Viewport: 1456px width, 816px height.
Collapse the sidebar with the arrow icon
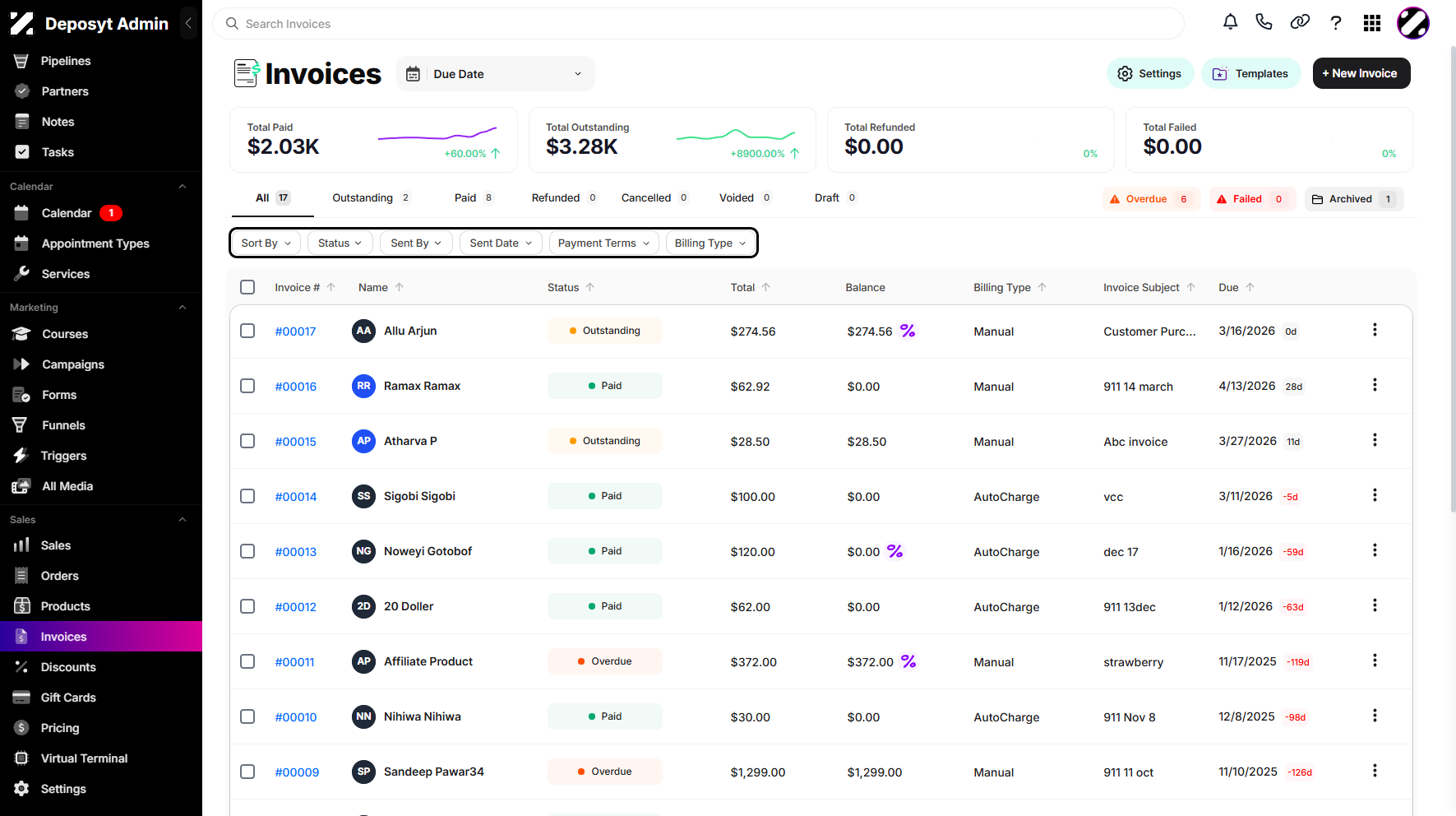[x=189, y=23]
